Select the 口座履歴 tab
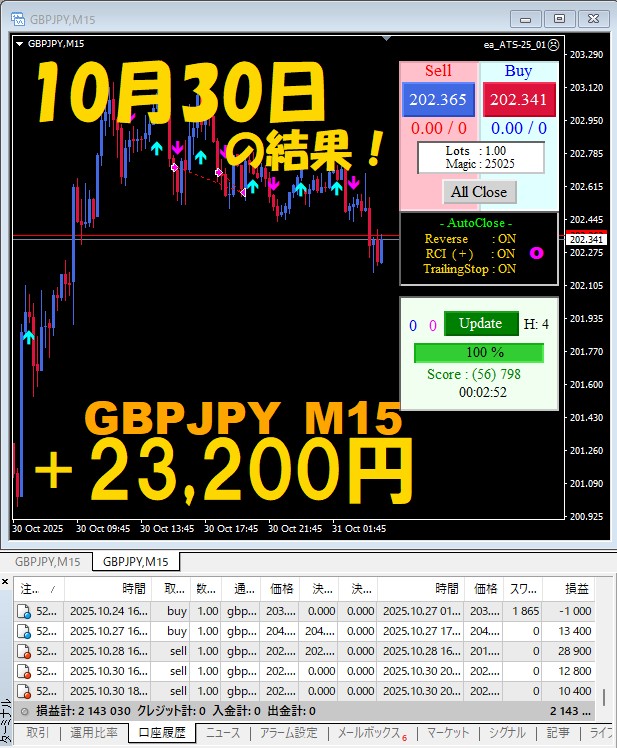The image size is (617, 748). point(162,733)
